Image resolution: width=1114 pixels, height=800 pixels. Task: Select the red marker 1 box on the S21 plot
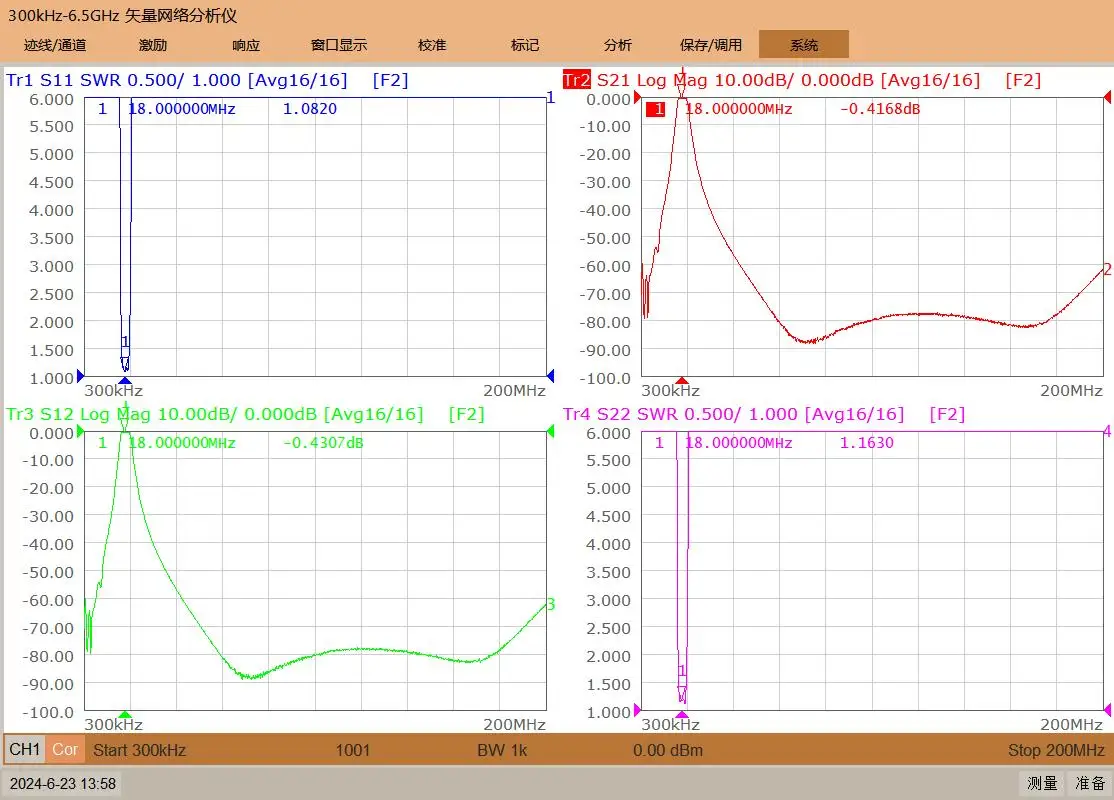(x=656, y=109)
